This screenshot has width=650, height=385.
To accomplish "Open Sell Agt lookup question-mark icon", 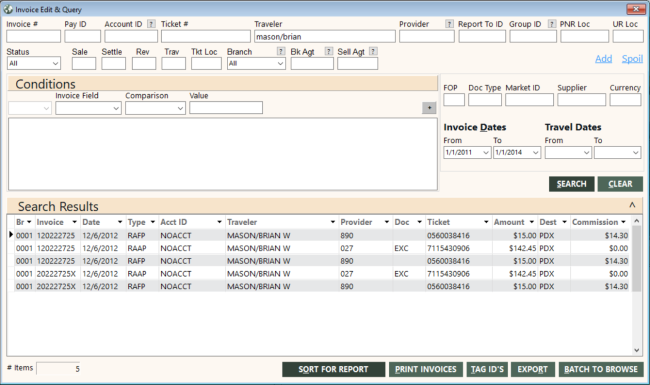I will [373, 51].
